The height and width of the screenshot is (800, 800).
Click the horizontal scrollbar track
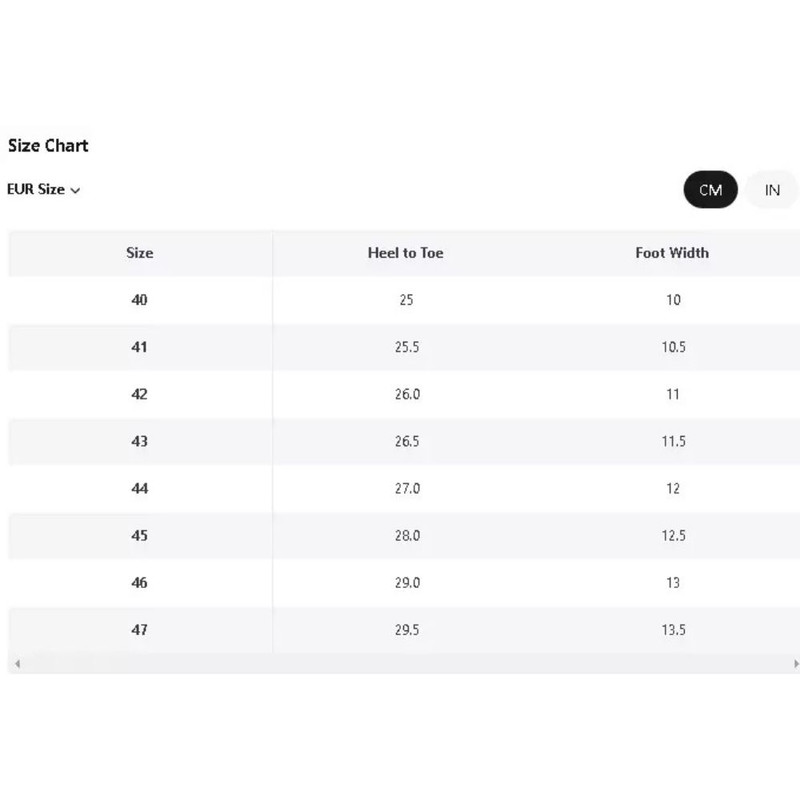(406, 663)
